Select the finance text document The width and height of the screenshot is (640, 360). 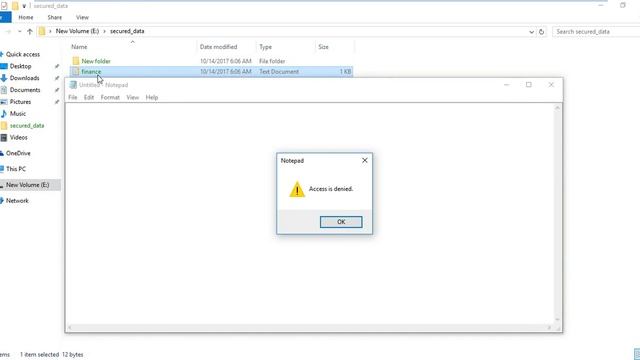coord(211,71)
